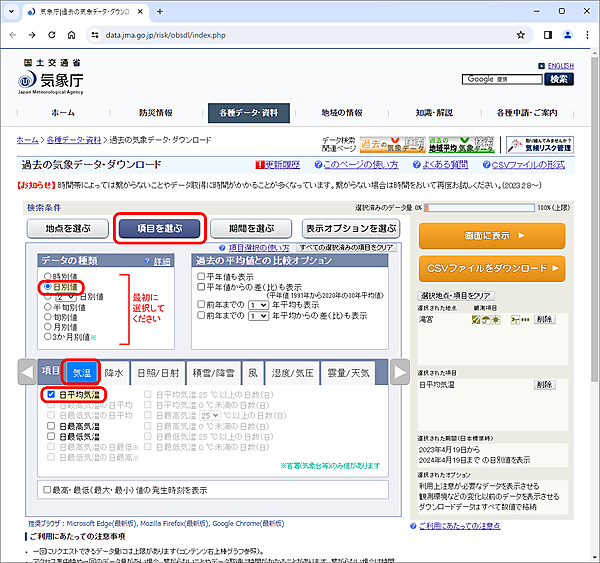This screenshot has width=600, height=563.
Task: Uncheck the 日平均気温 checkbox
Action: [x=51, y=394]
